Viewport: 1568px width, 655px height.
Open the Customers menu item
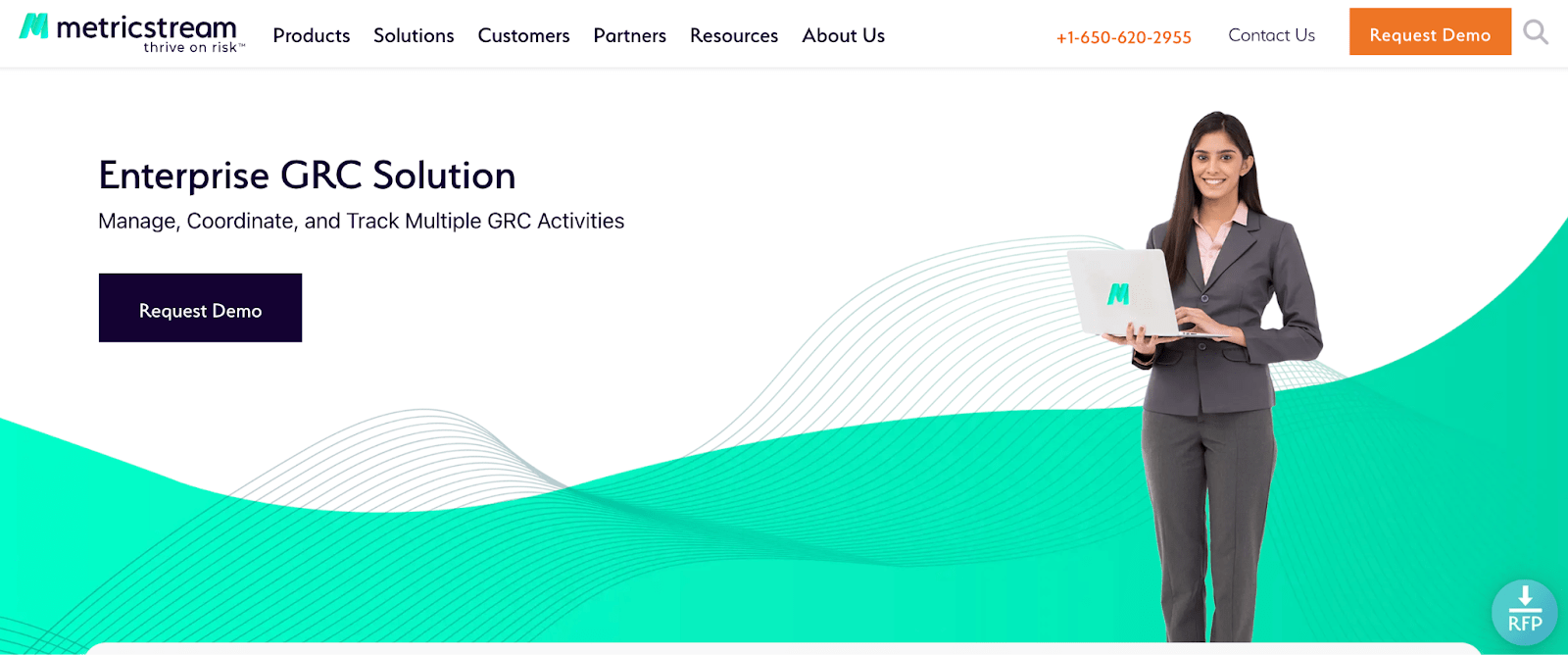tap(523, 35)
